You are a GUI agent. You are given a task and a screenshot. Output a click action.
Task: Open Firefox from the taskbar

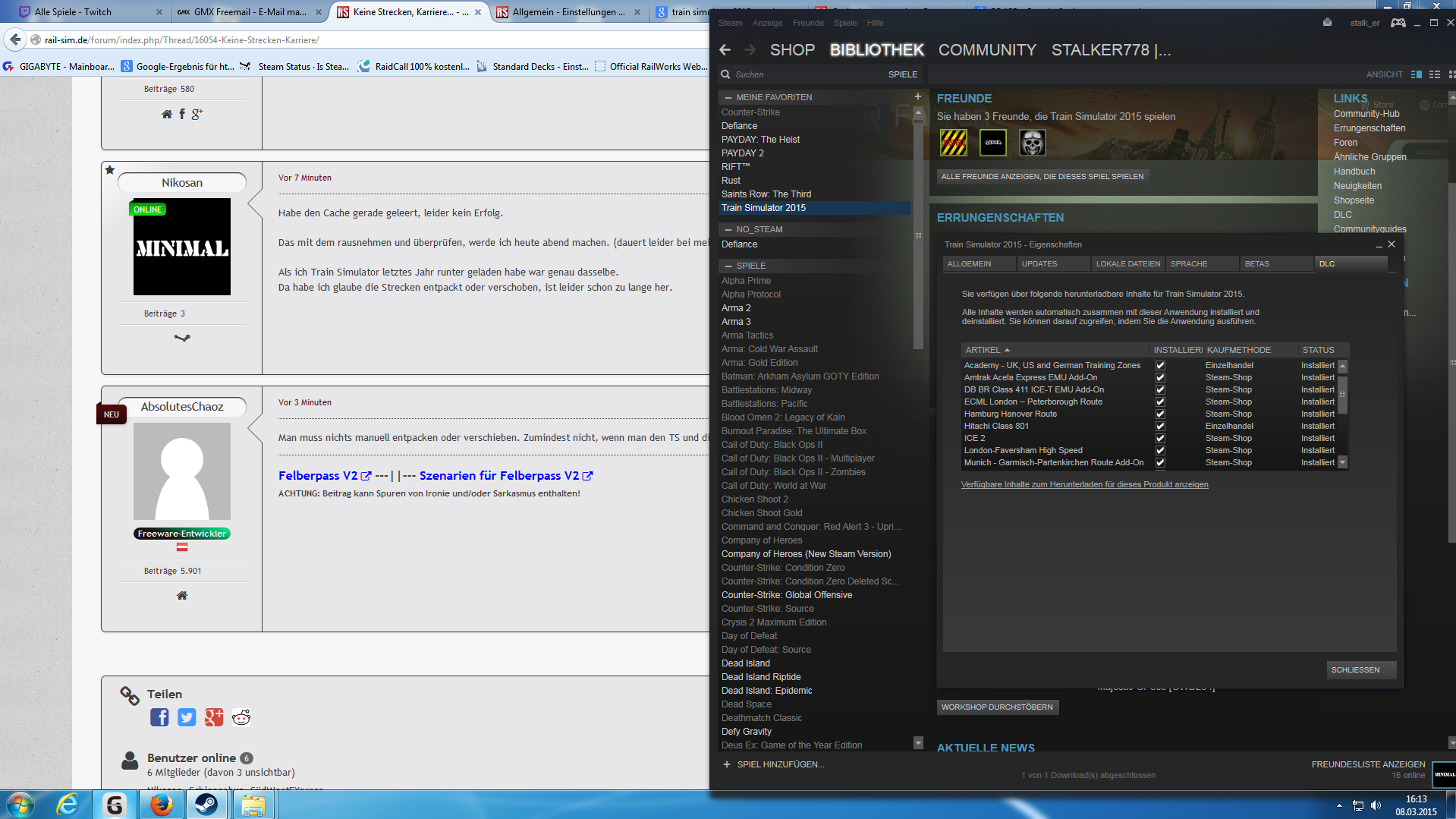pyautogui.click(x=161, y=805)
